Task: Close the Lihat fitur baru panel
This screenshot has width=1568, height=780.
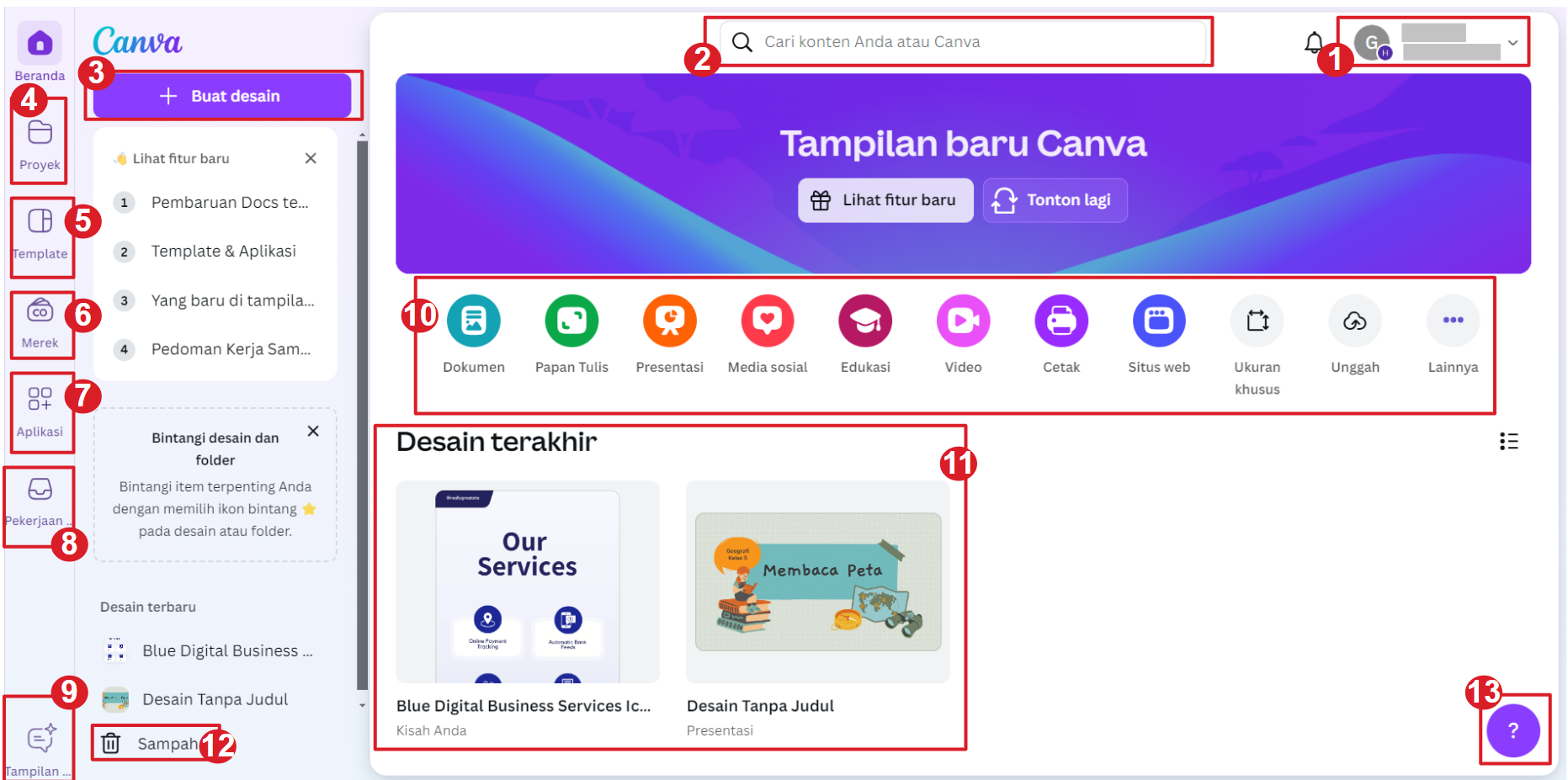Action: point(311,158)
